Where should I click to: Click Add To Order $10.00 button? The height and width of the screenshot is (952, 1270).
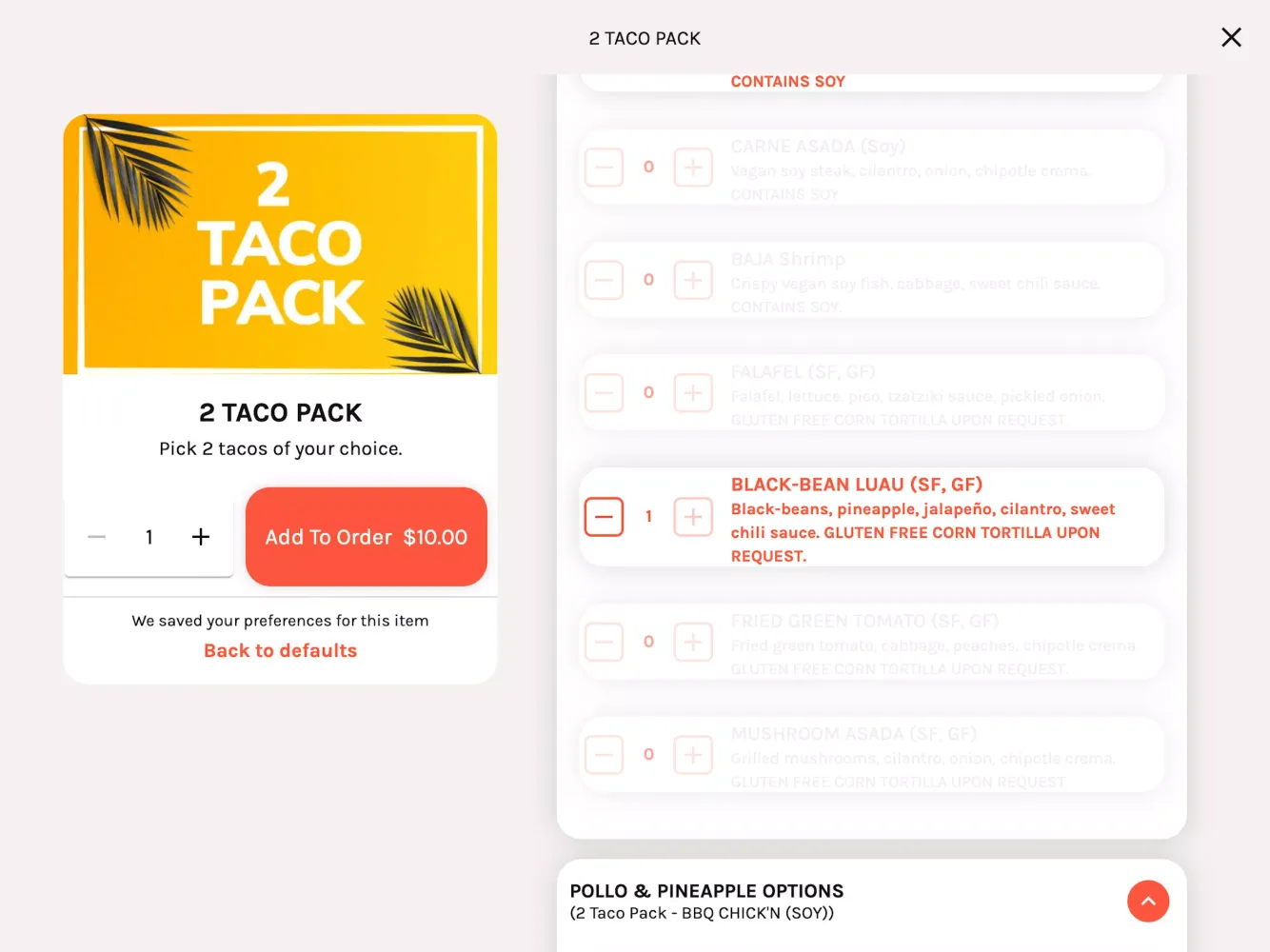(x=367, y=537)
